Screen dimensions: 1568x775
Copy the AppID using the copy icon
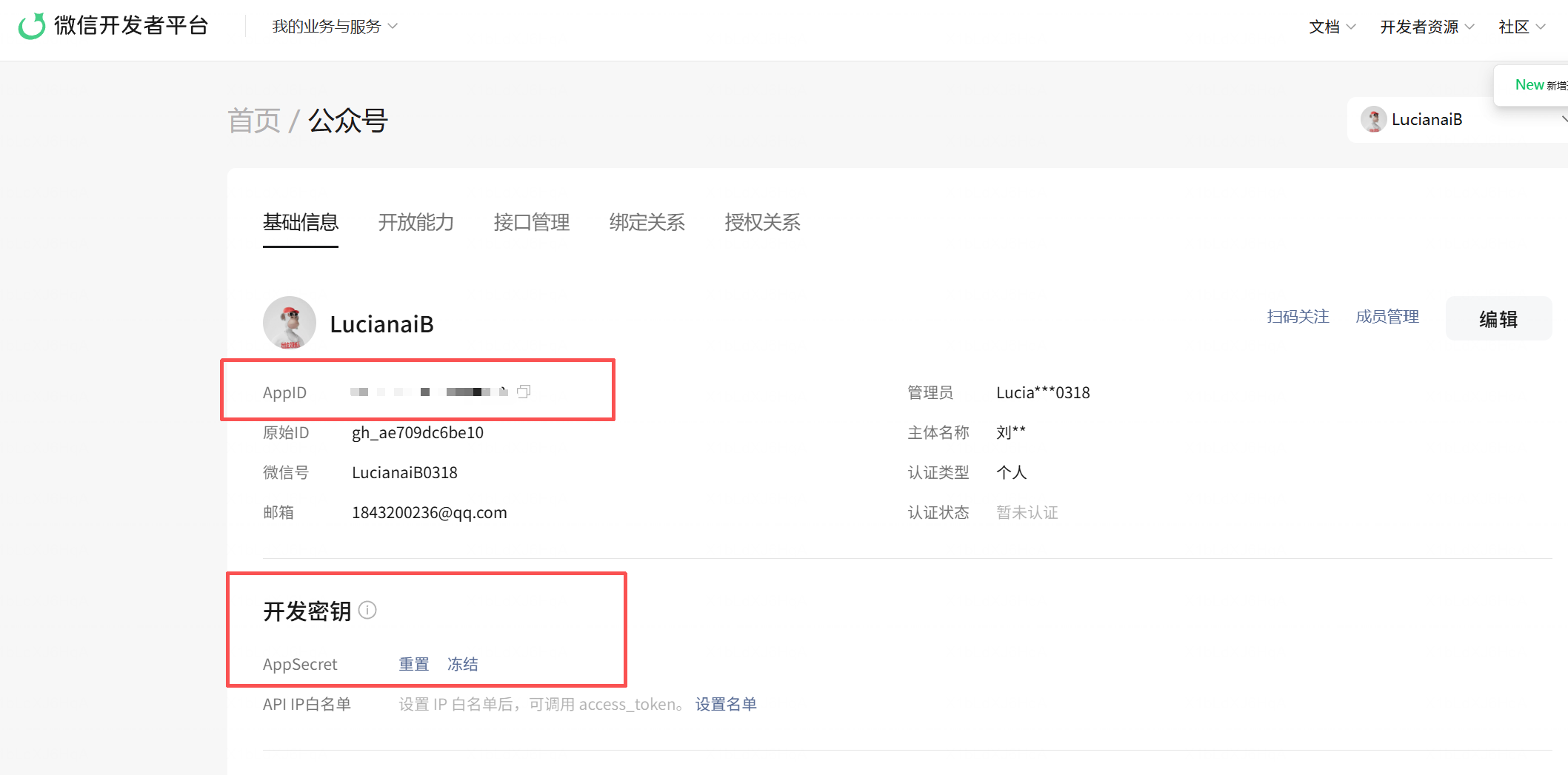click(524, 392)
